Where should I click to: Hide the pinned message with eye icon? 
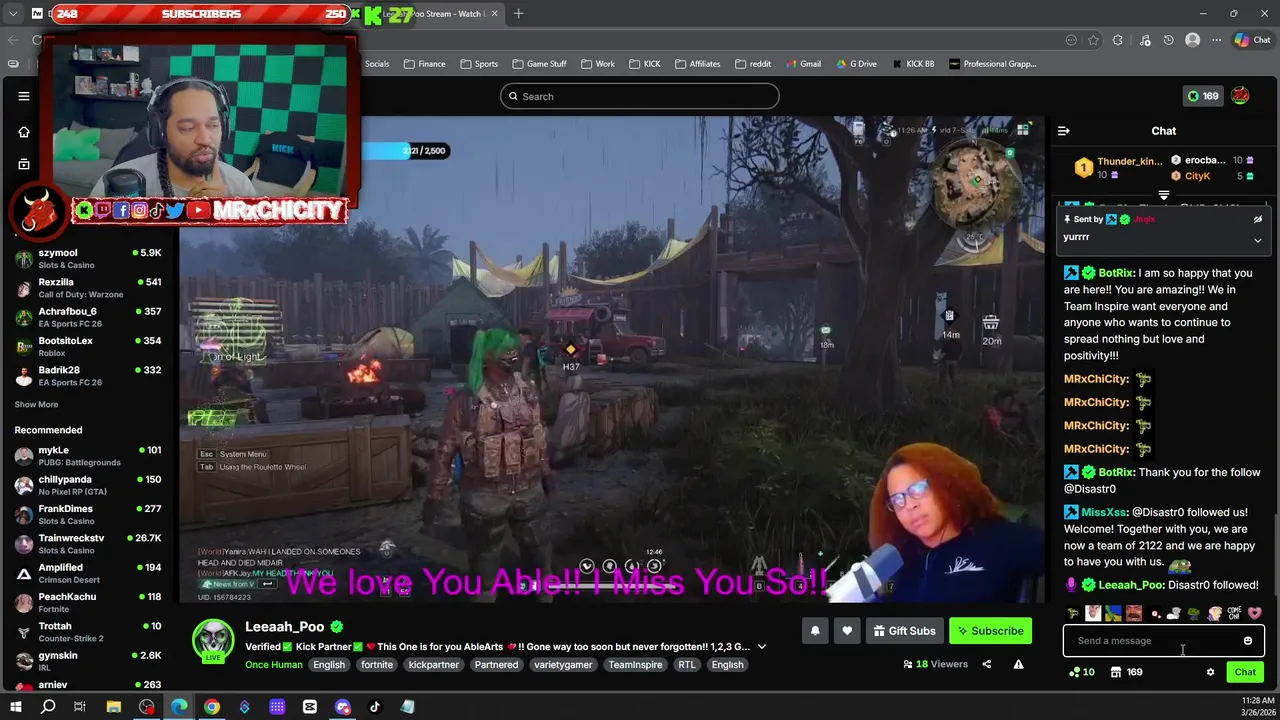point(1257,219)
